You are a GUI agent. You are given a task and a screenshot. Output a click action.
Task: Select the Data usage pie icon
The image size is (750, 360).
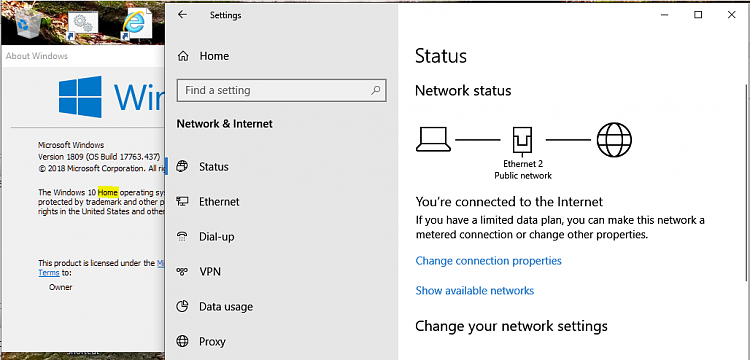[182, 306]
